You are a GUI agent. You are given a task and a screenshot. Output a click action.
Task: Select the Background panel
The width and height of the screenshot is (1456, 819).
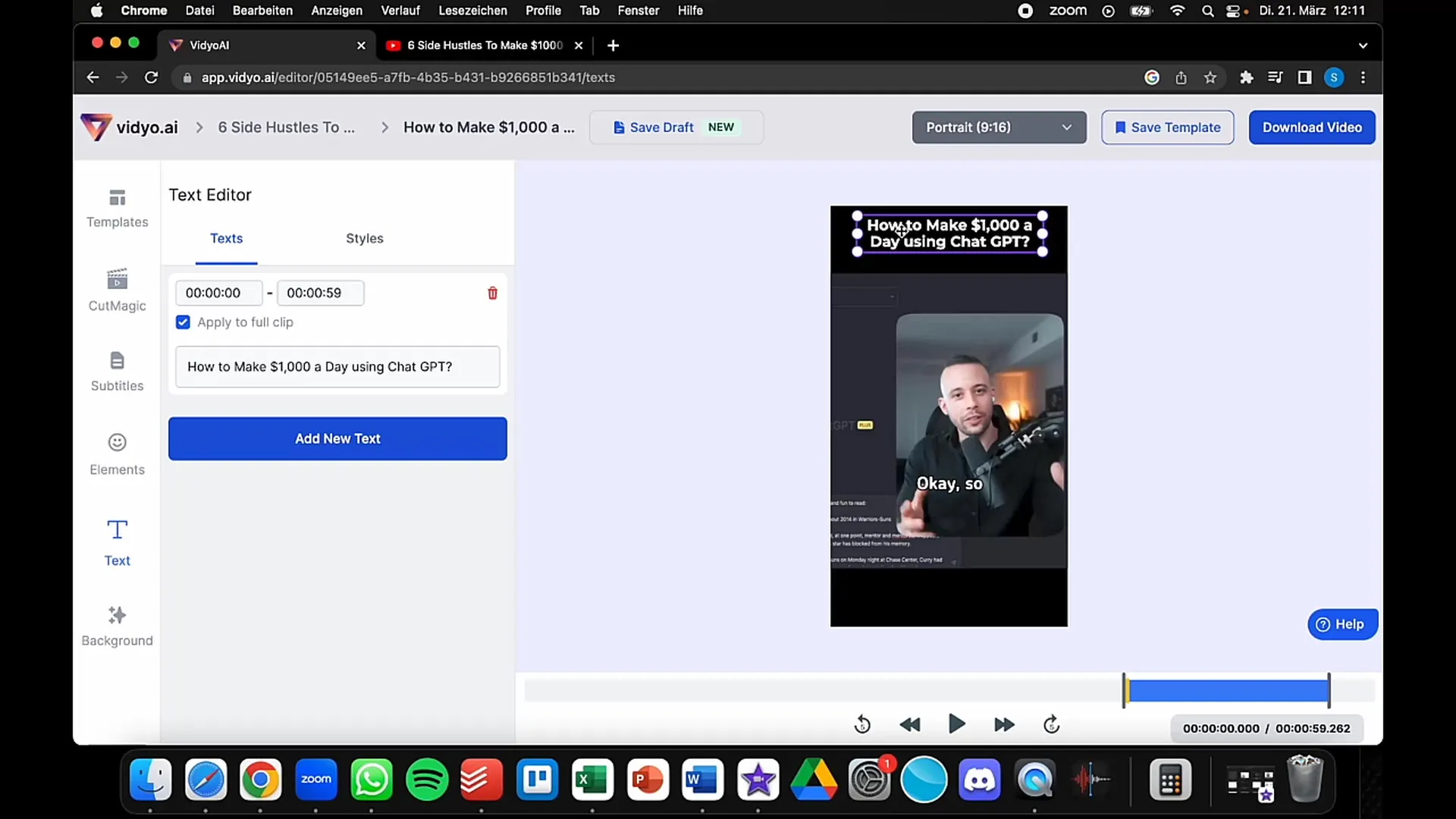[x=117, y=625]
